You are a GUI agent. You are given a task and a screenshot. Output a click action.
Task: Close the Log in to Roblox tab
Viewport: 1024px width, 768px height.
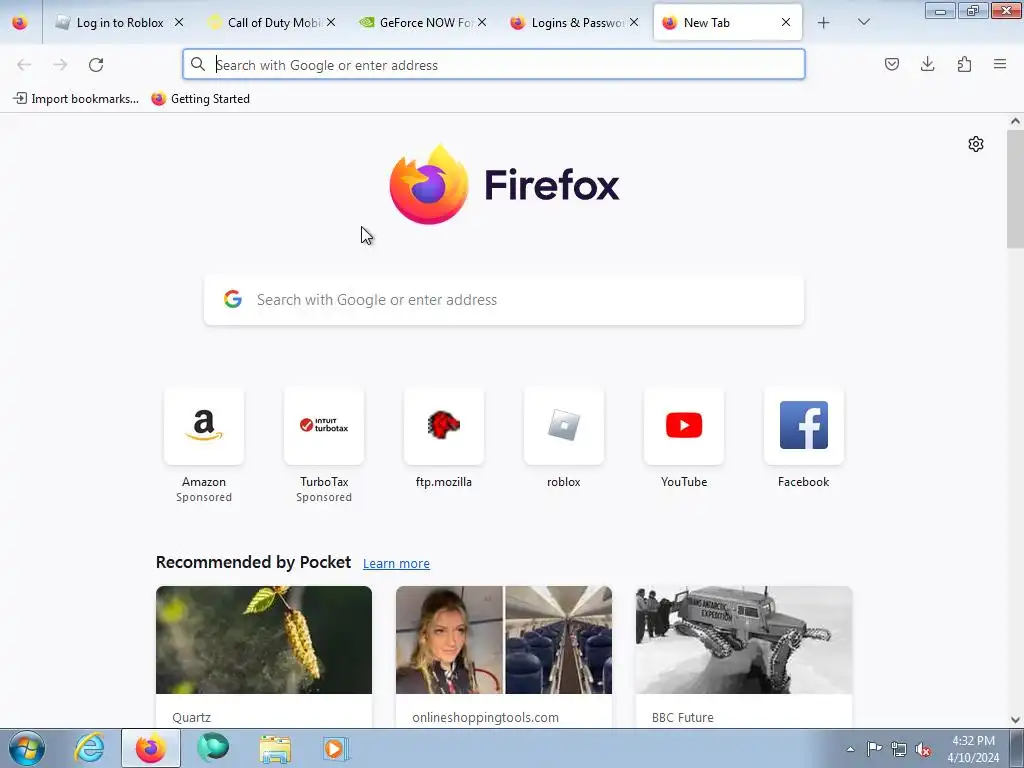pos(179,22)
